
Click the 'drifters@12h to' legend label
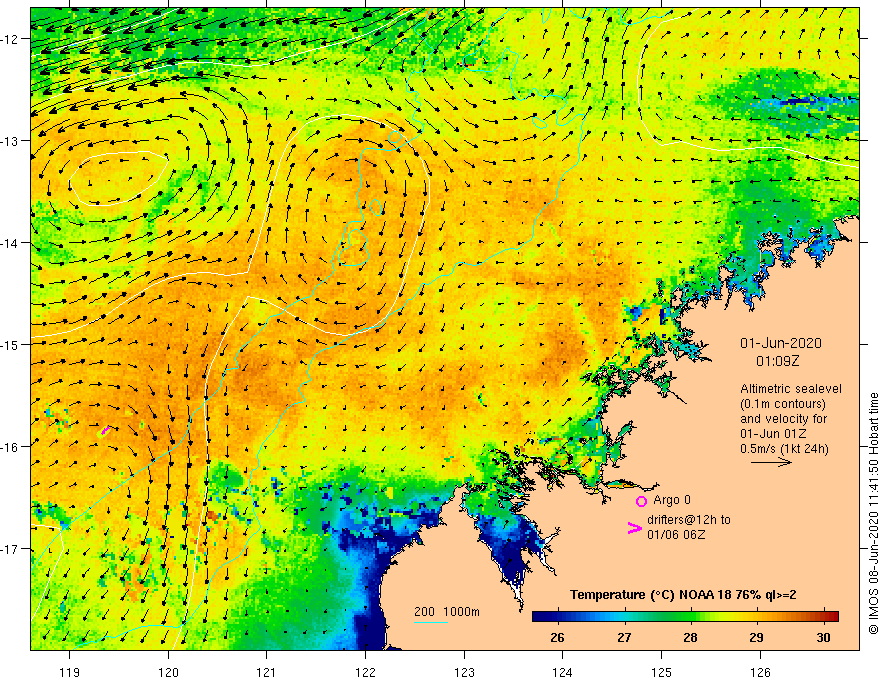[x=689, y=520]
